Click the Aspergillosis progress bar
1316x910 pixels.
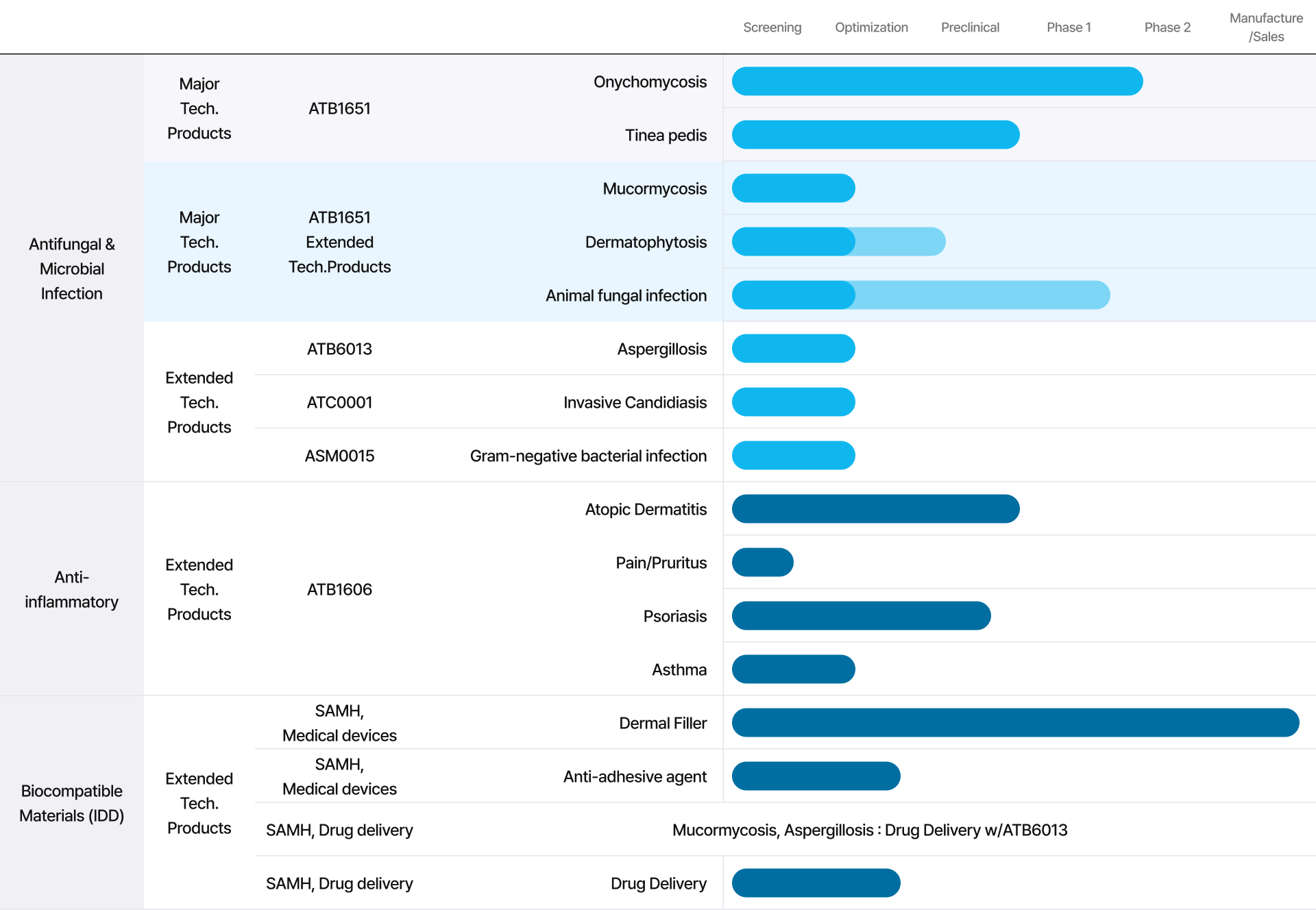pos(793,349)
